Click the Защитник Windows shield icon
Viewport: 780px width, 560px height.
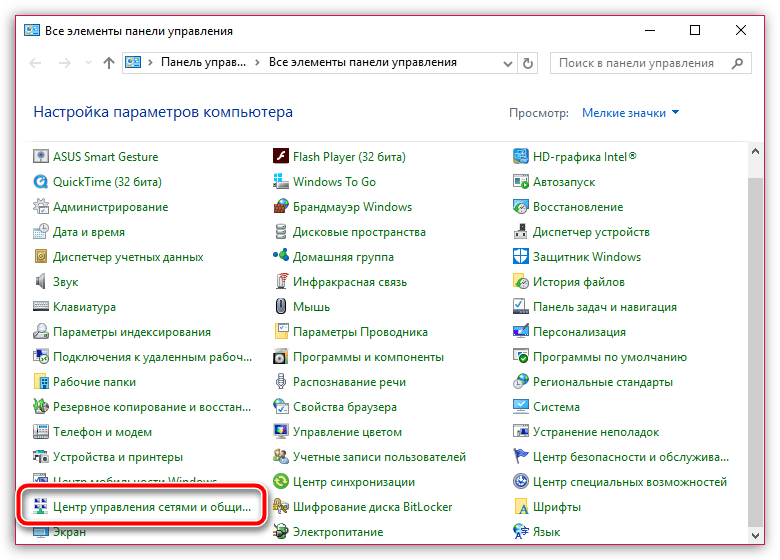pyautogui.click(x=520, y=257)
